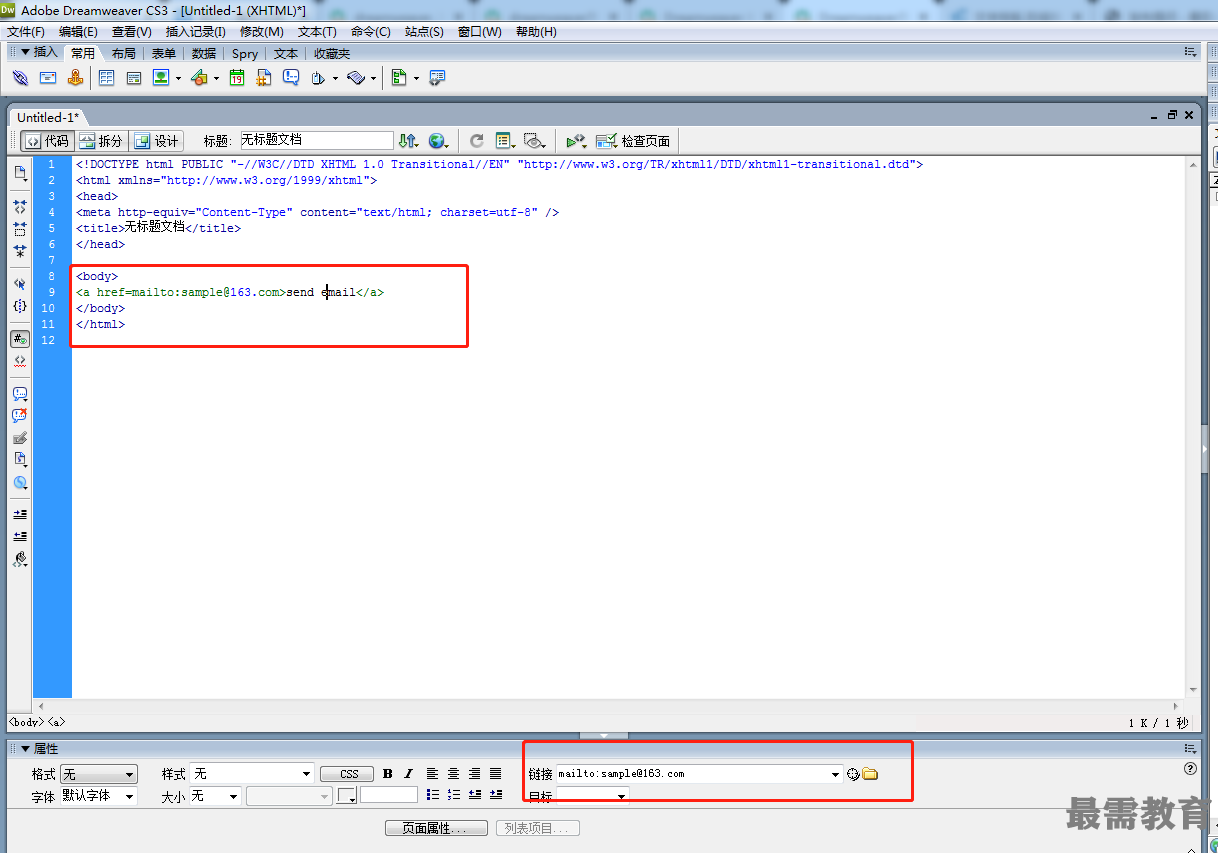Toggle Bold formatting in Properties panel
This screenshot has height=853, width=1218.
point(388,774)
